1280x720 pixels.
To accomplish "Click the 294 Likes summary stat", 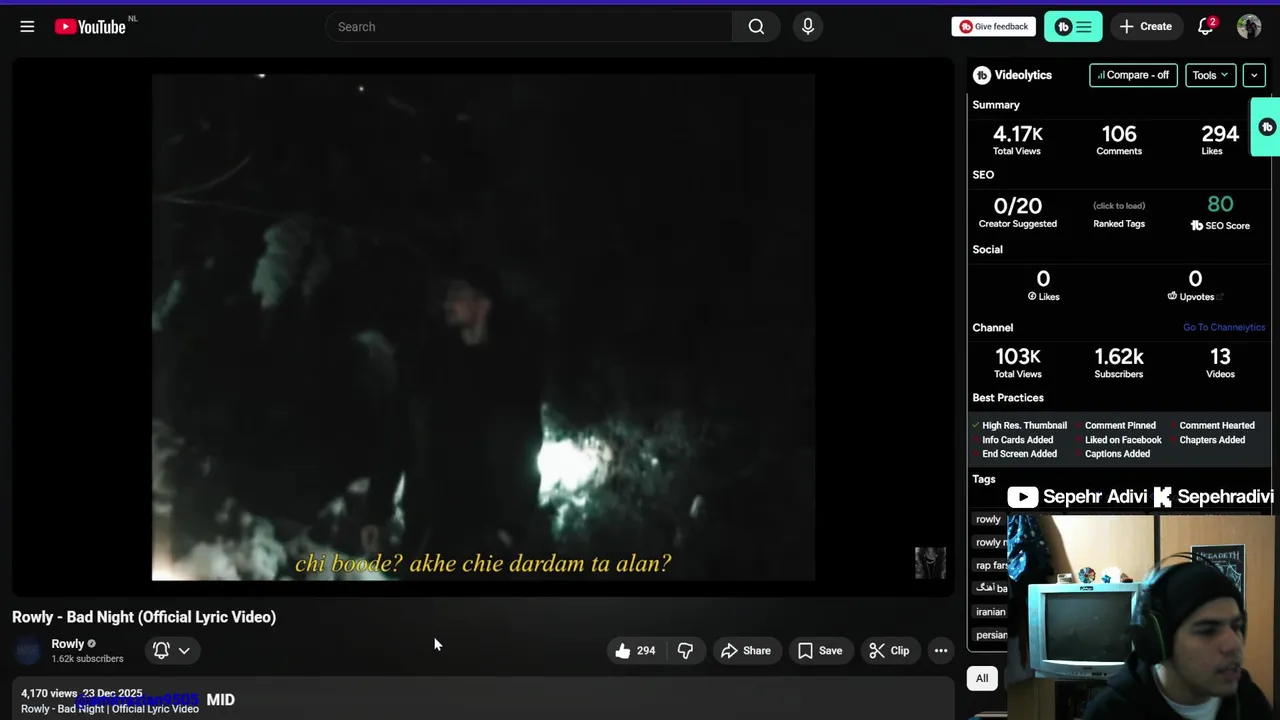I will tap(1220, 134).
